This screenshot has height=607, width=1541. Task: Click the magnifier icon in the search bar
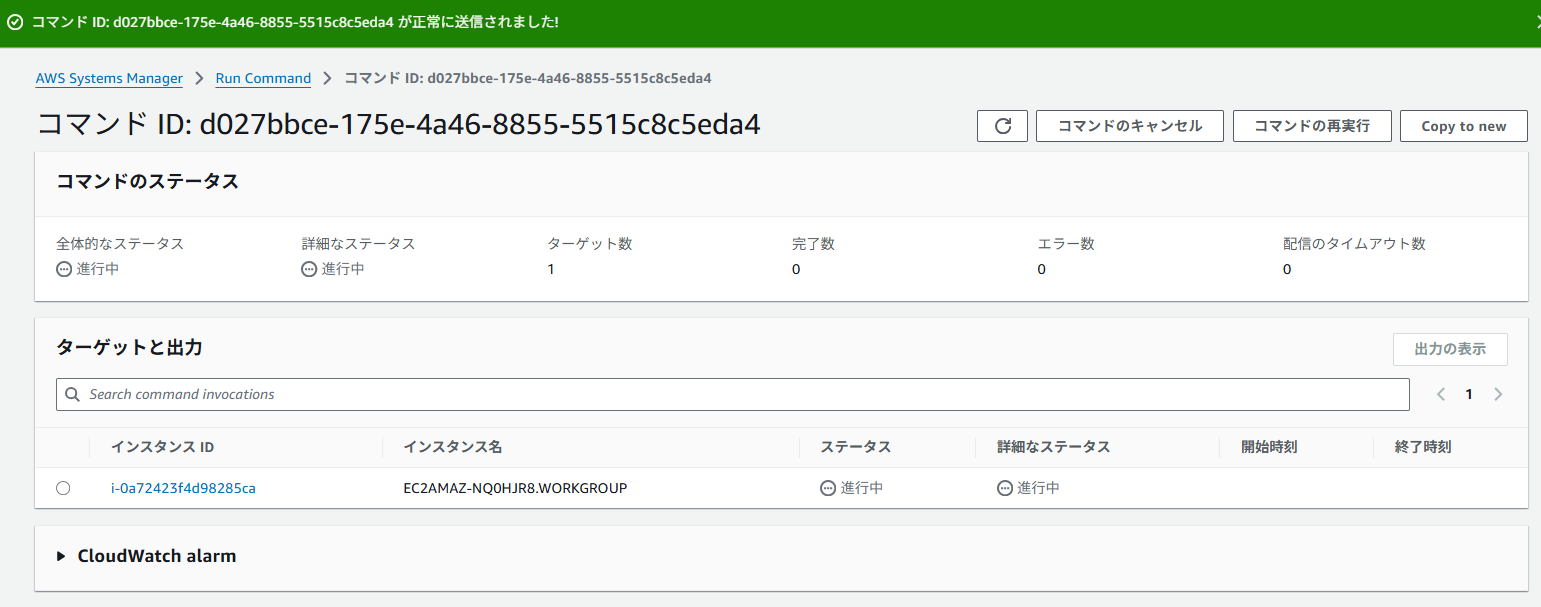point(71,394)
